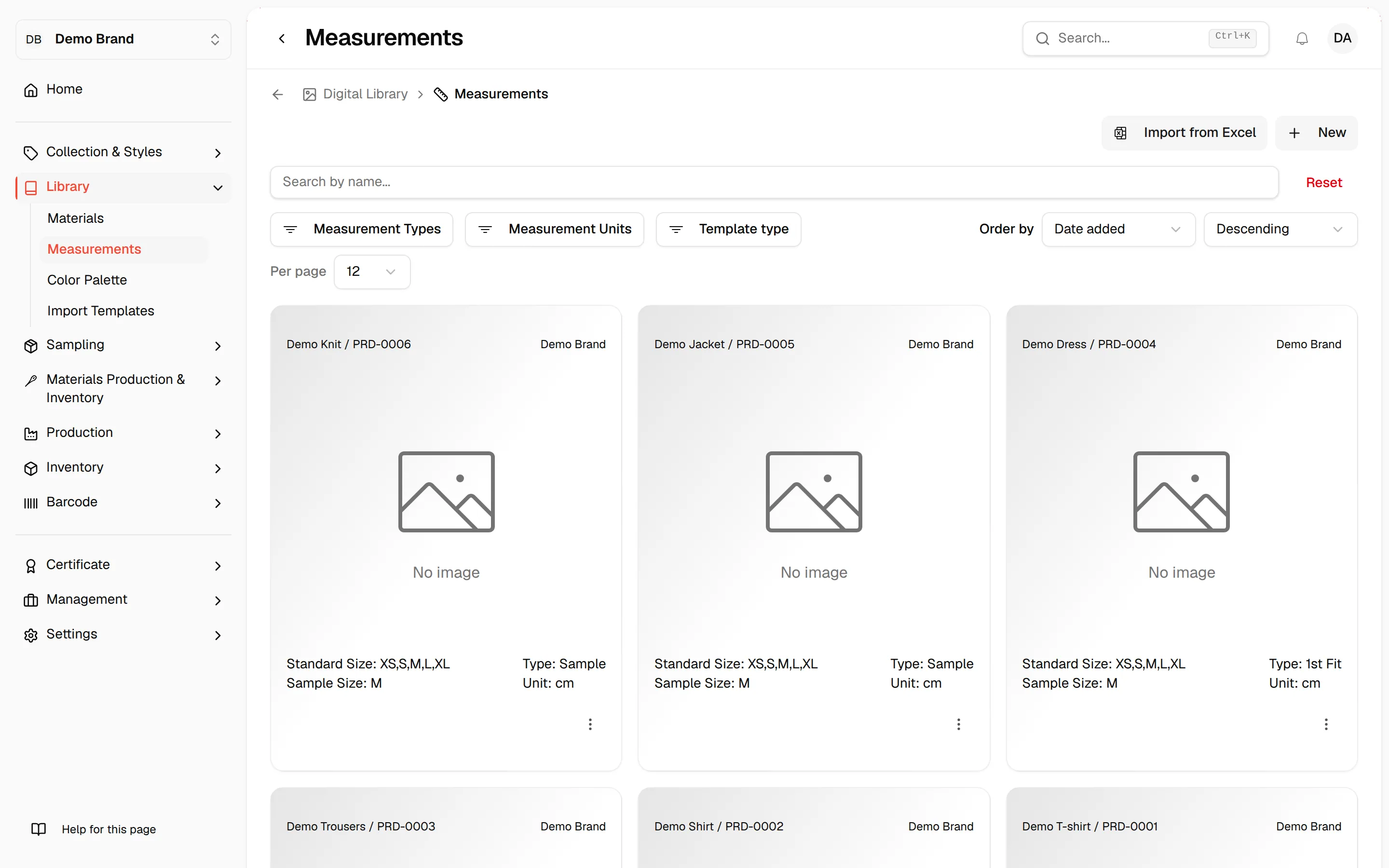Click Import from Excel button
The width and height of the screenshot is (1389, 868).
tap(1184, 133)
